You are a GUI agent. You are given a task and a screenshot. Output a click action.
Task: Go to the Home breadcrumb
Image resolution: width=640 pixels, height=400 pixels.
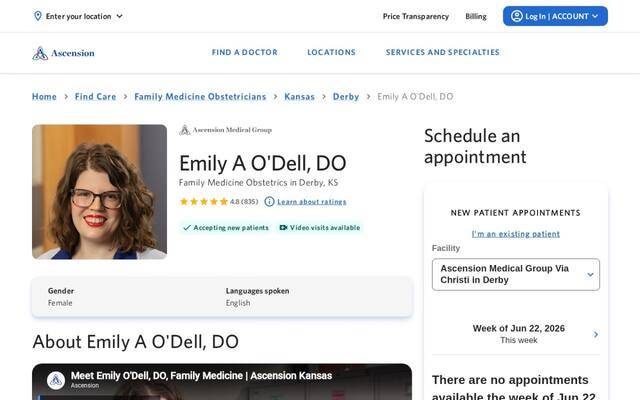tap(44, 97)
